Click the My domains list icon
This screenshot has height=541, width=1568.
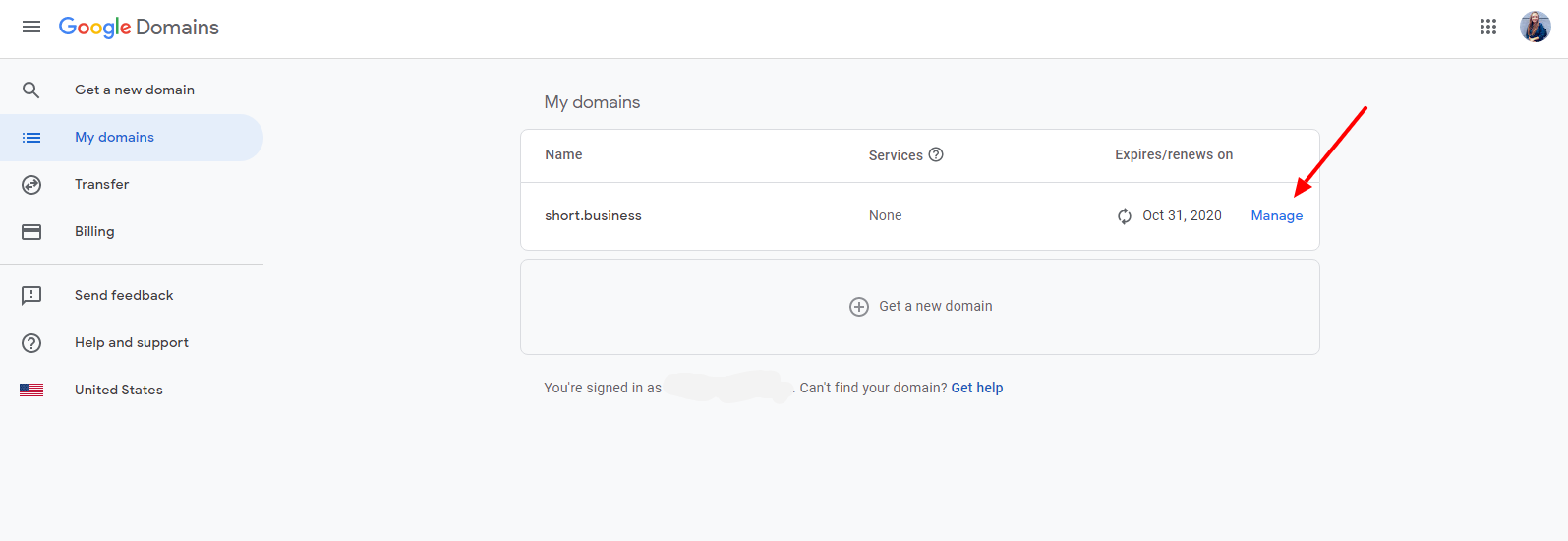click(x=31, y=137)
